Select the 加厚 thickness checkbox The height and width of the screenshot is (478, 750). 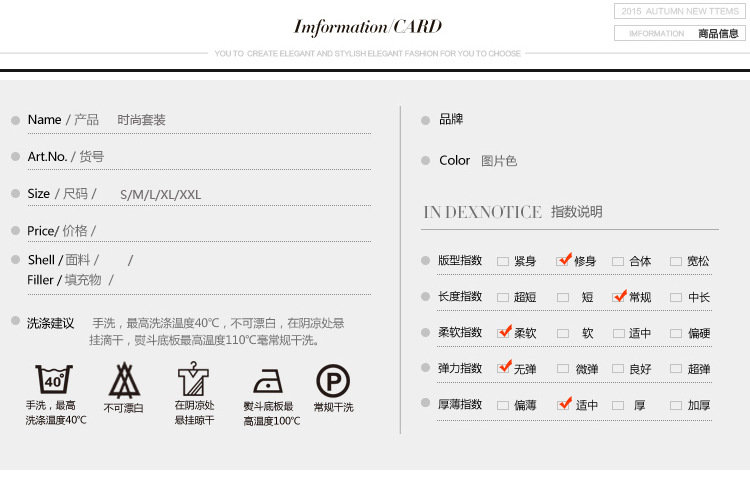tap(676, 405)
